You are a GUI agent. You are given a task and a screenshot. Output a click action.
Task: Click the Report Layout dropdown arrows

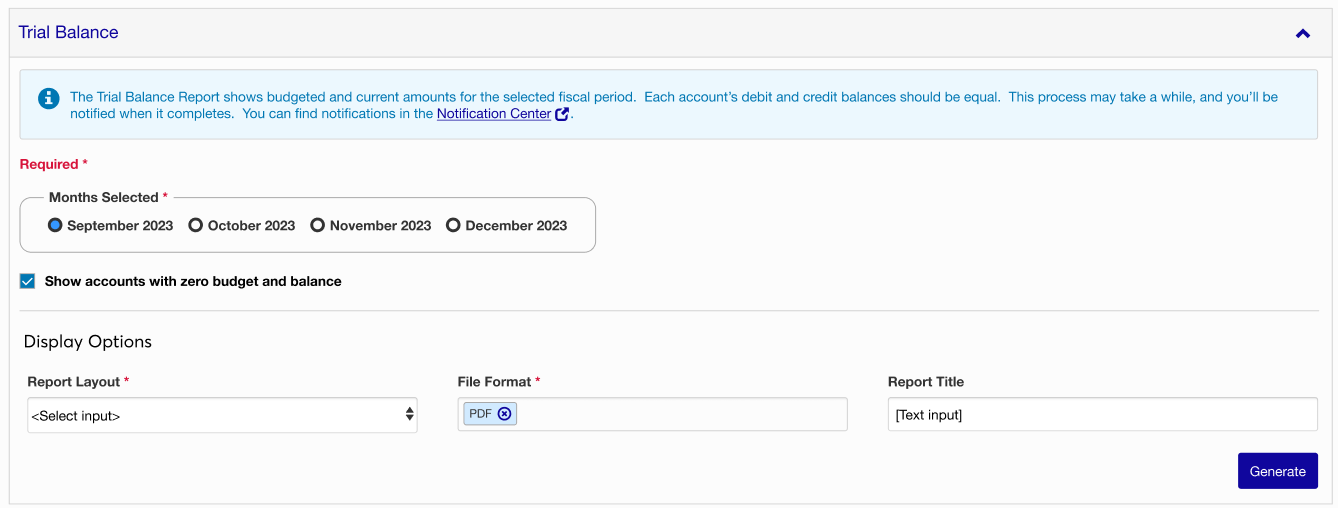[x=409, y=415]
